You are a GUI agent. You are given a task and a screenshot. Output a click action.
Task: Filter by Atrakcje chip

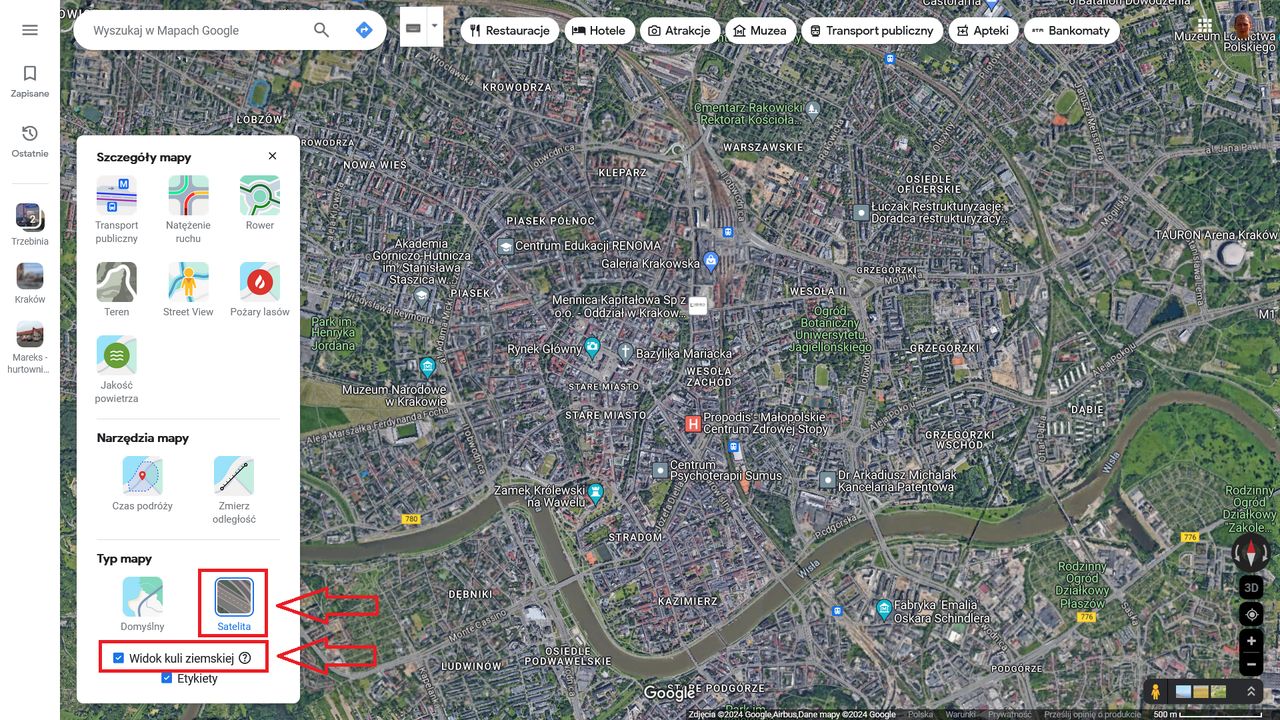[x=679, y=30]
